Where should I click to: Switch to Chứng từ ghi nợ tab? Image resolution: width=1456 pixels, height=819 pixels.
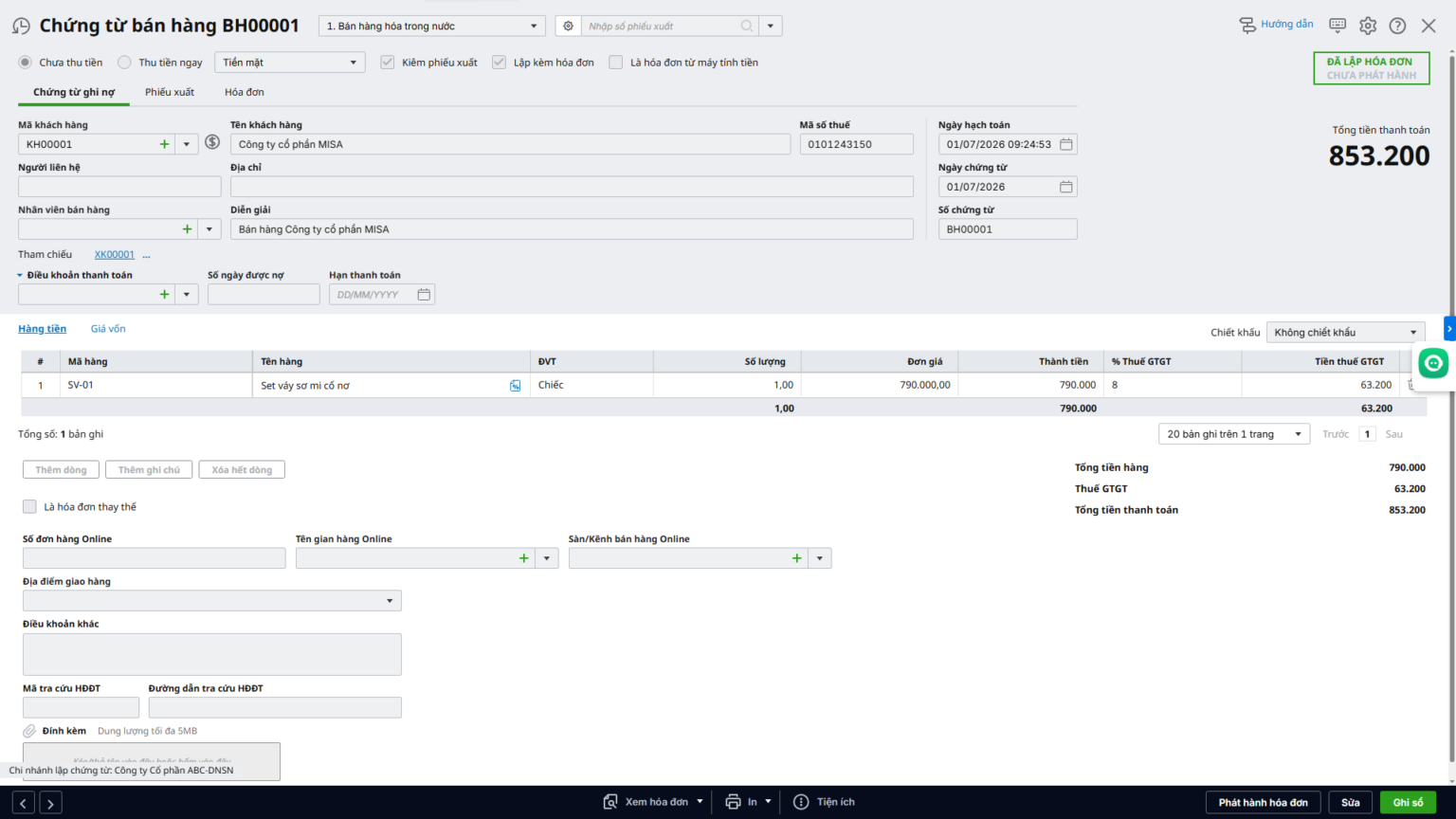[x=74, y=92]
